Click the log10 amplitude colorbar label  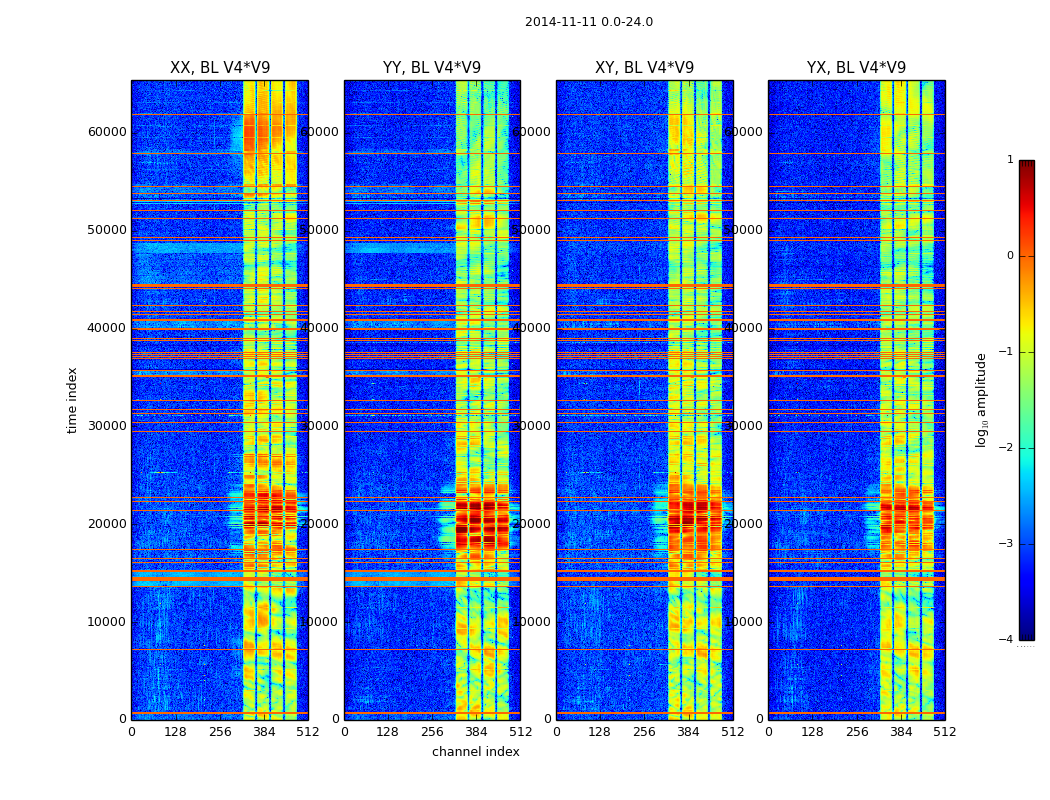pyautogui.click(x=981, y=400)
